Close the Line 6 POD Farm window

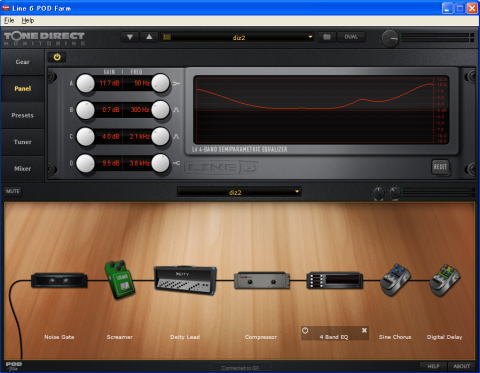[472, 8]
